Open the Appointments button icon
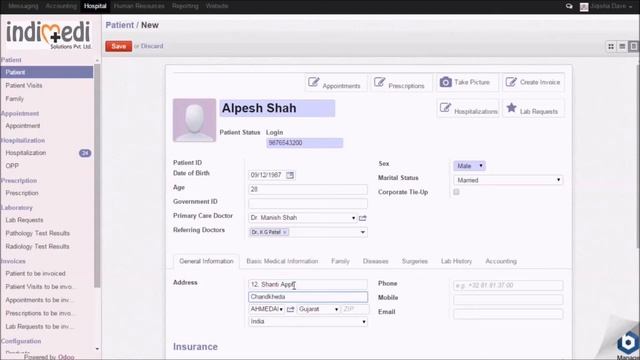 point(313,82)
